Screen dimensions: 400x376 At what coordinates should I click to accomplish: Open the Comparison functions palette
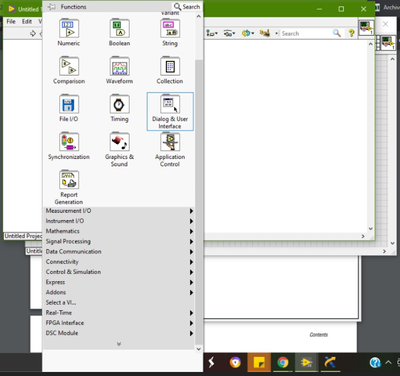click(69, 70)
